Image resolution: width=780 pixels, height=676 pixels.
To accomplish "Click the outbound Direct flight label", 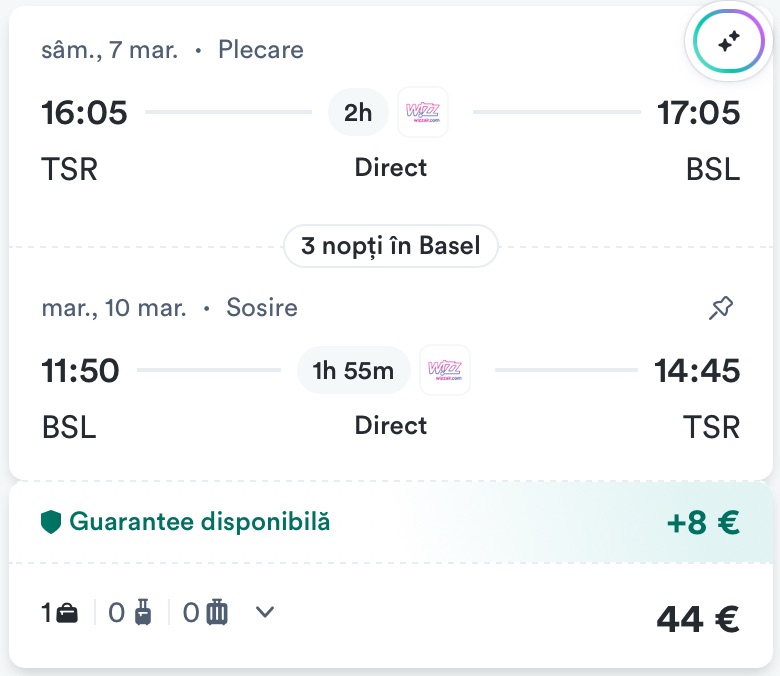I will pos(390,167).
